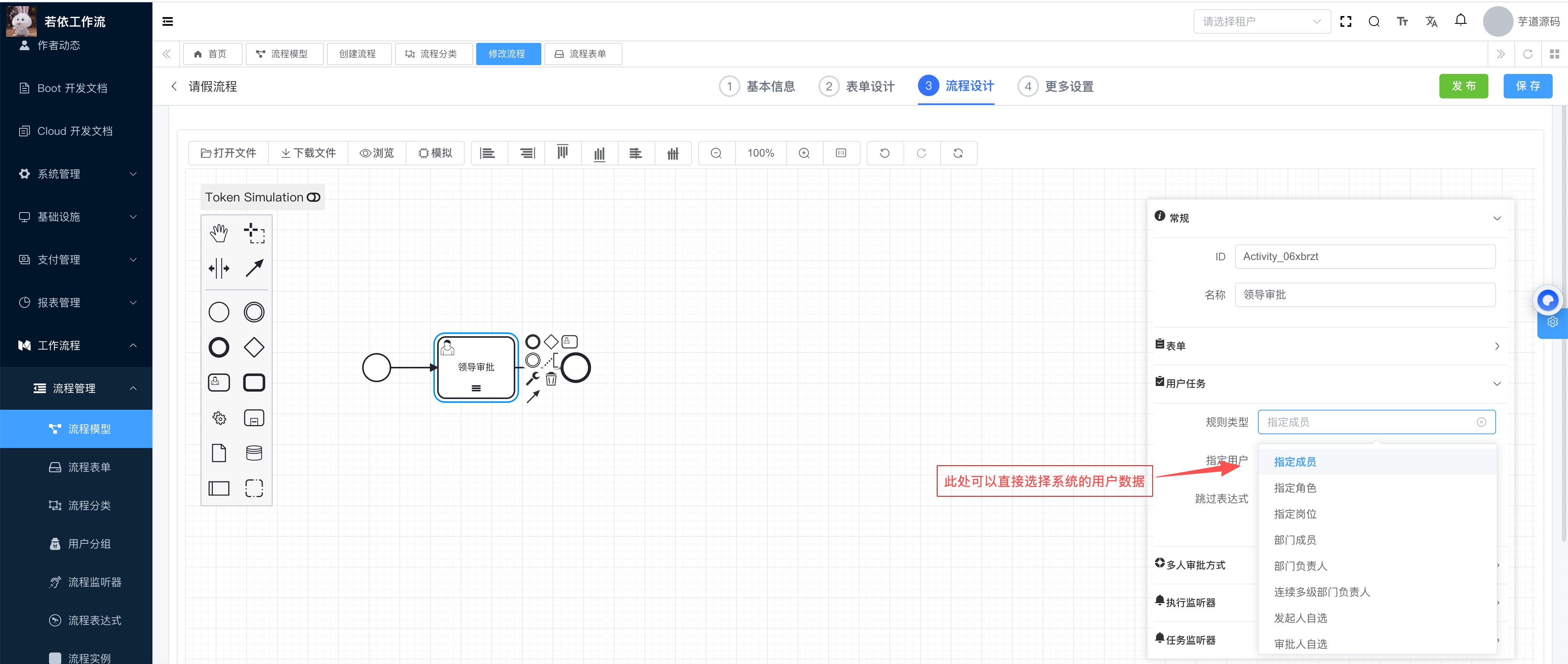Go to step 2 表单设计
This screenshot has width=1568, height=664.
856,87
